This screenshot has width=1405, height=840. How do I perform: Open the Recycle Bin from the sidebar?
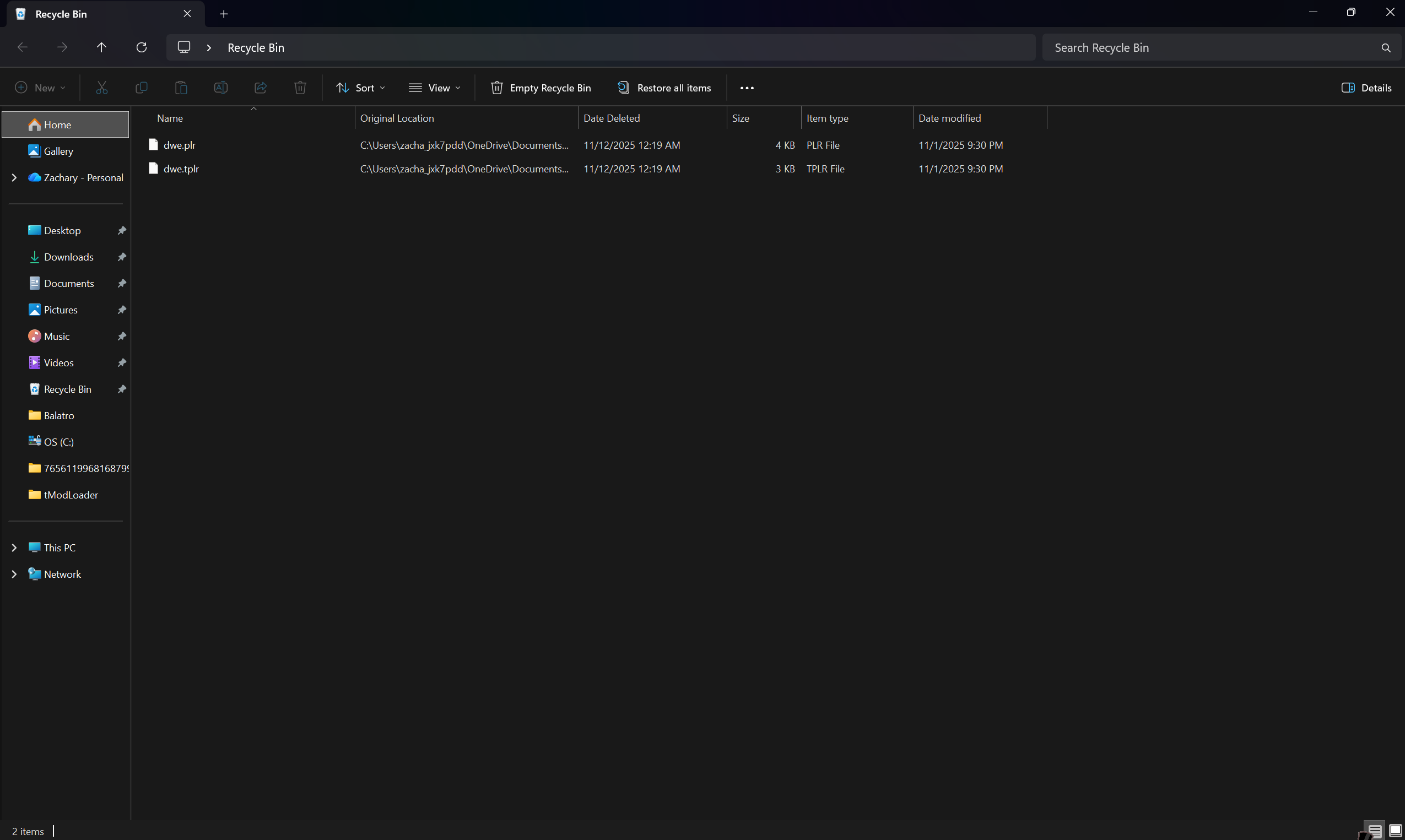pyautogui.click(x=67, y=389)
